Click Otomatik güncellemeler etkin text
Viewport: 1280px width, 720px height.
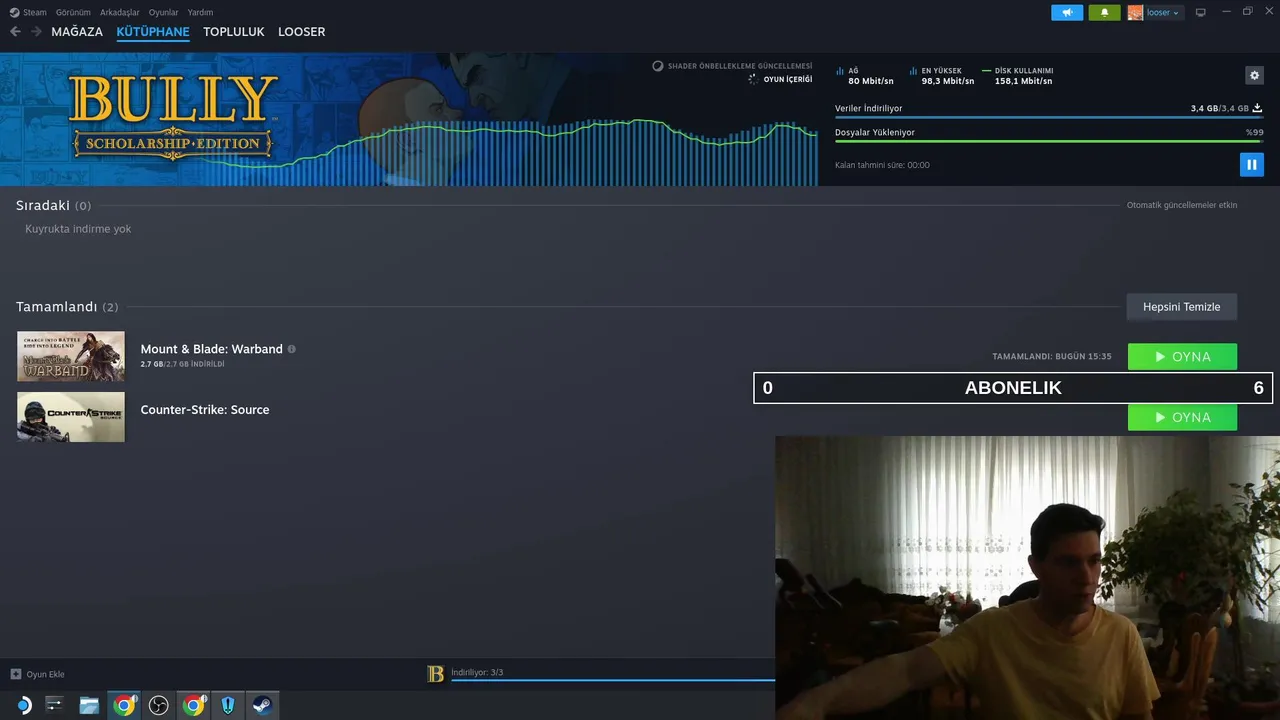(1182, 205)
